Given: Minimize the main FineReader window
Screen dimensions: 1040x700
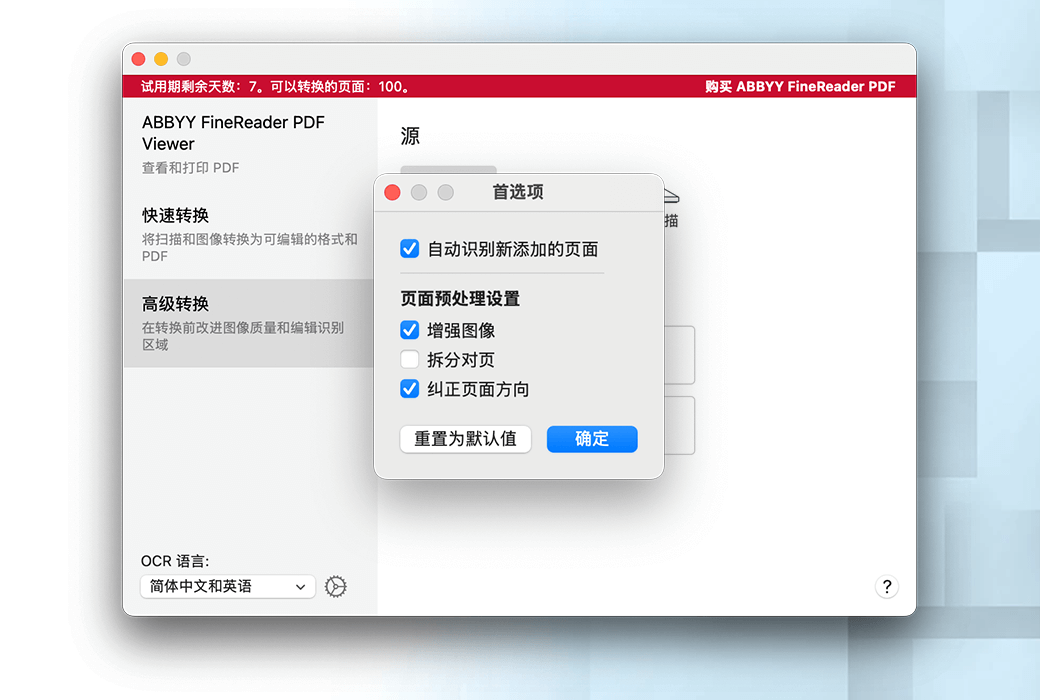Looking at the screenshot, I should [x=161, y=59].
